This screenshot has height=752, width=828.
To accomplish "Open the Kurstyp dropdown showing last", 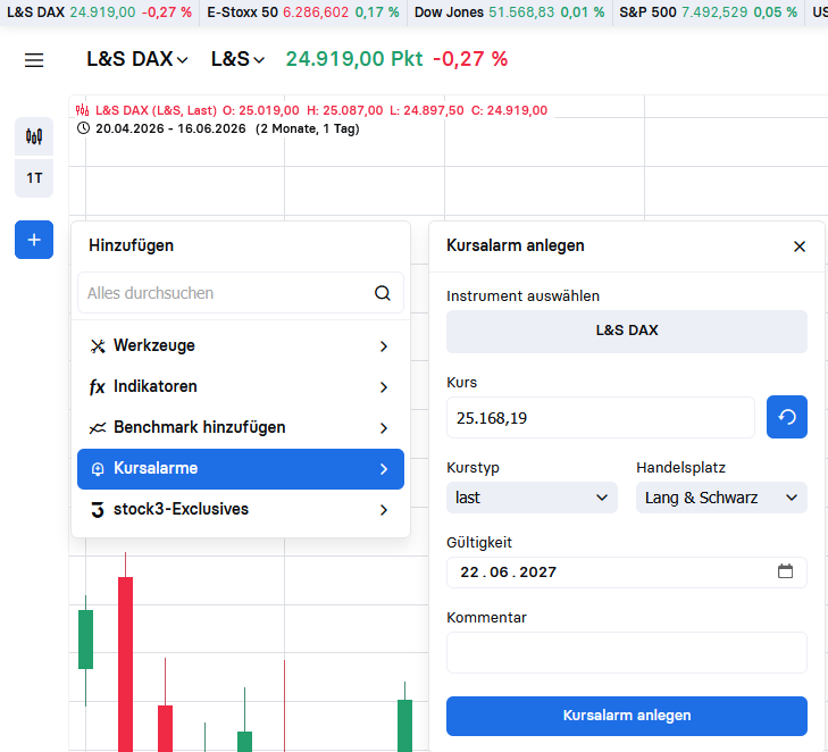I will 532,497.
